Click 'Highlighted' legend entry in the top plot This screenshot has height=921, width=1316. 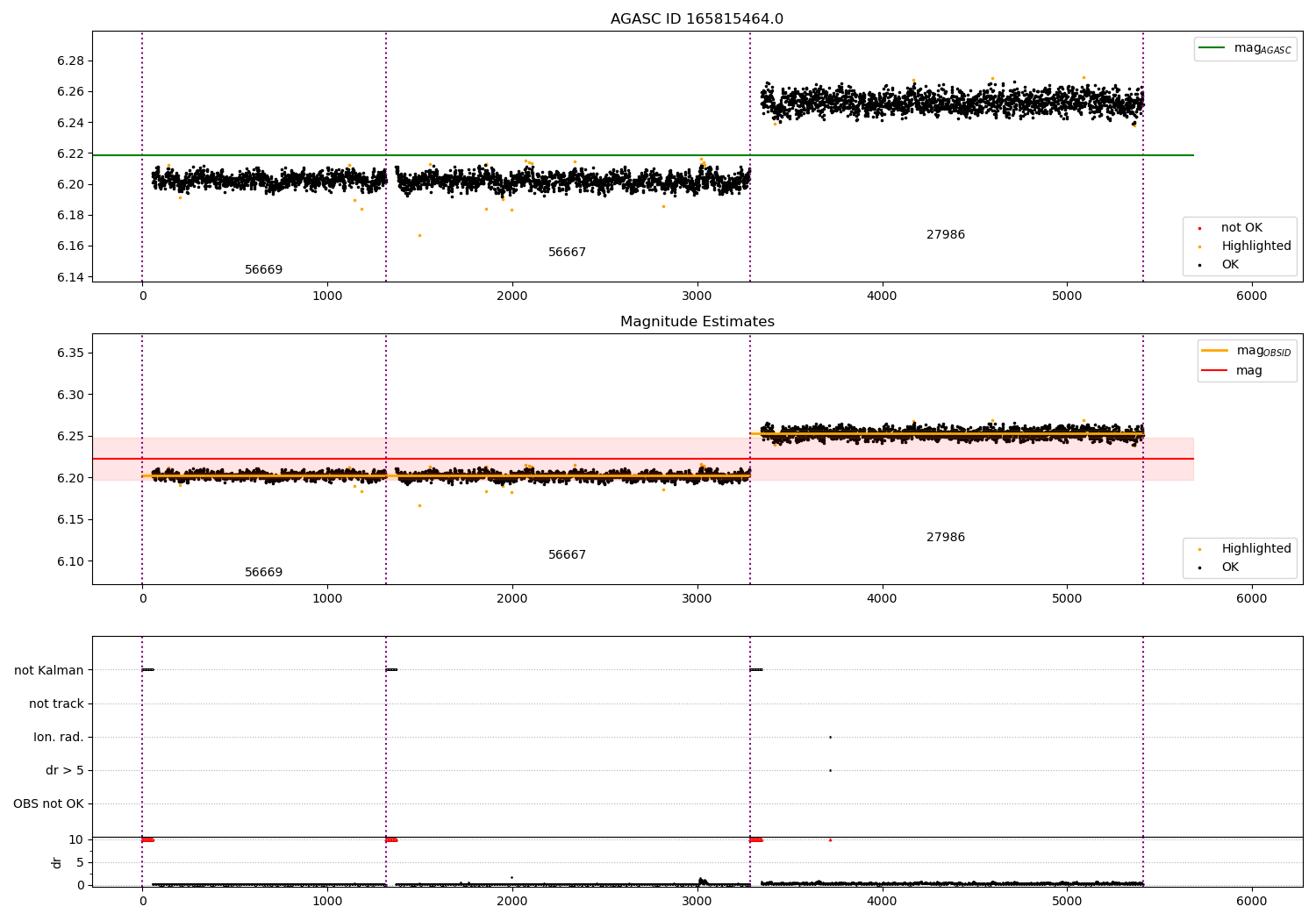point(1245,246)
